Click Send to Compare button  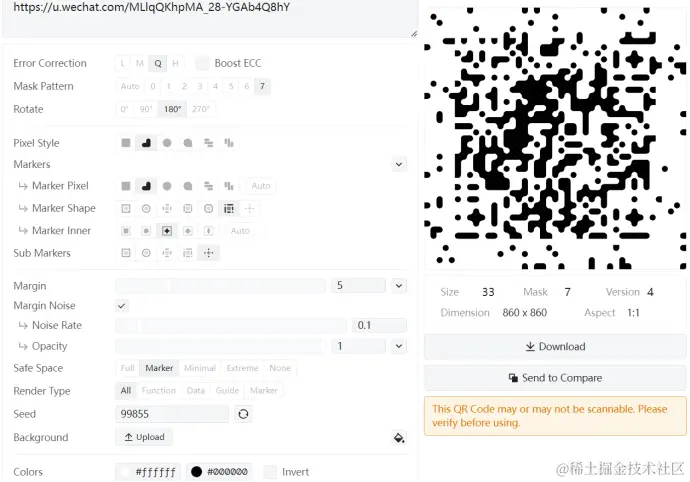tap(555, 378)
